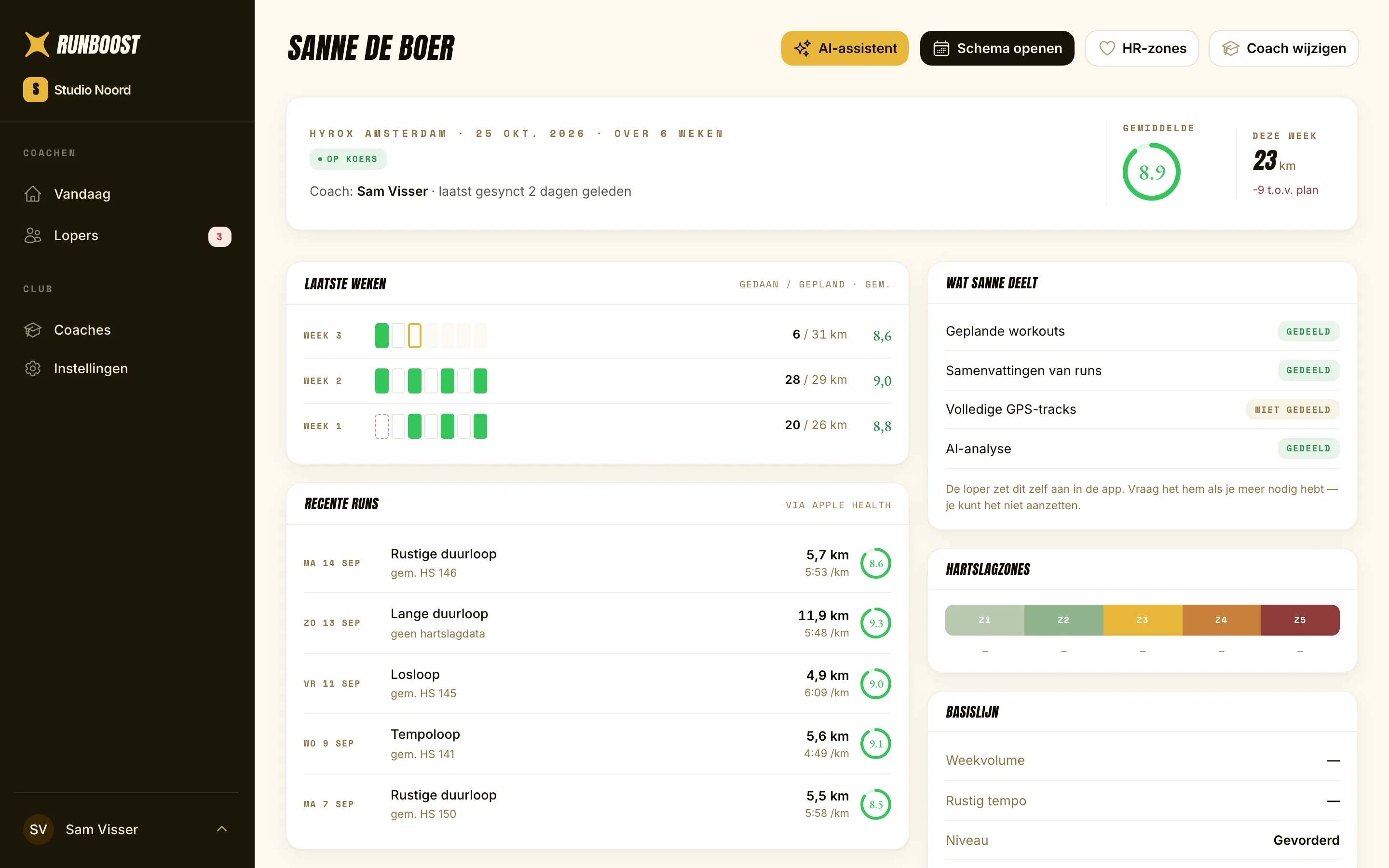Click the RunBoost star logo icon
1389x868 pixels.
(x=37, y=44)
